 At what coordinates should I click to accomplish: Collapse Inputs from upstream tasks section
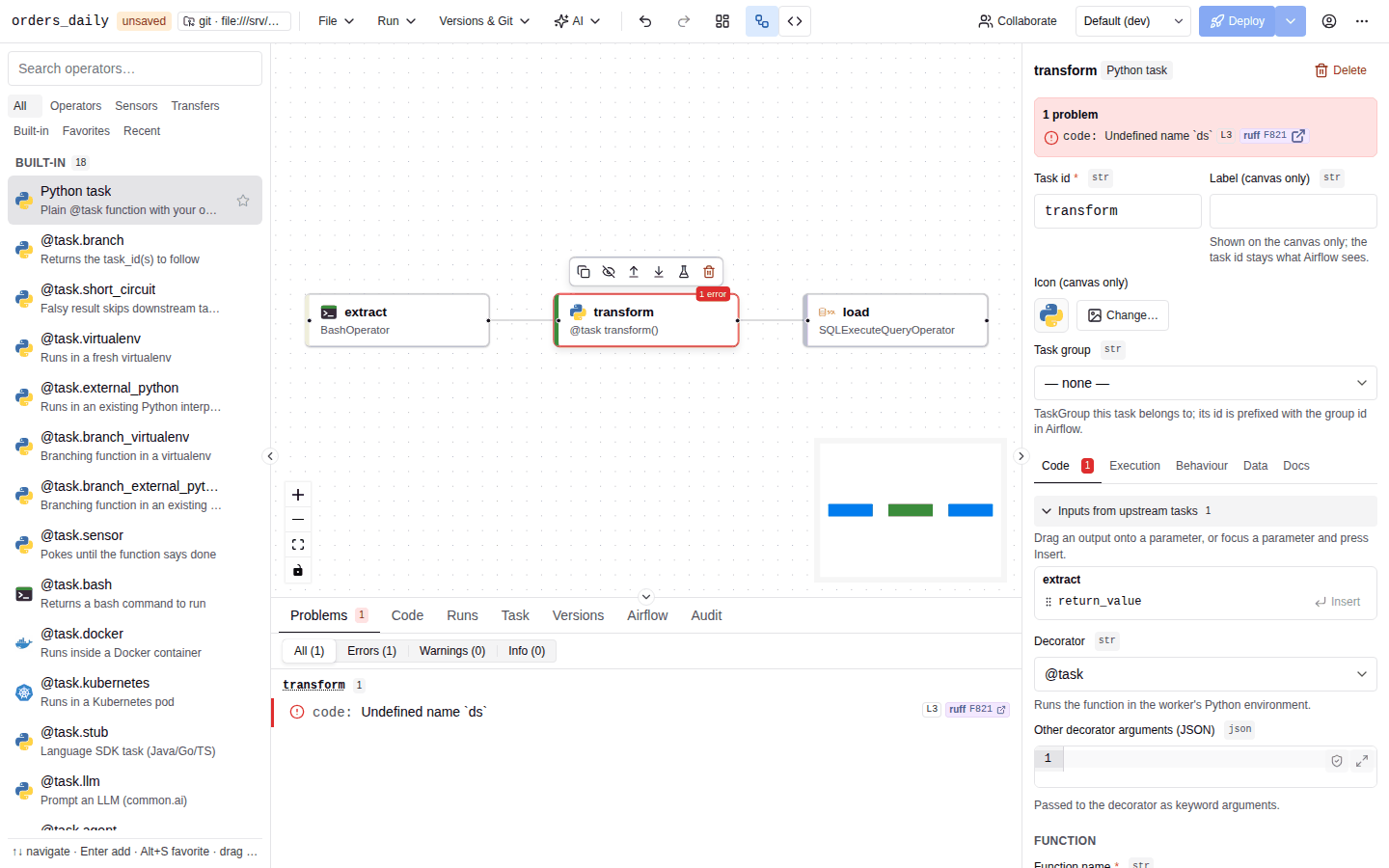[1206, 511]
